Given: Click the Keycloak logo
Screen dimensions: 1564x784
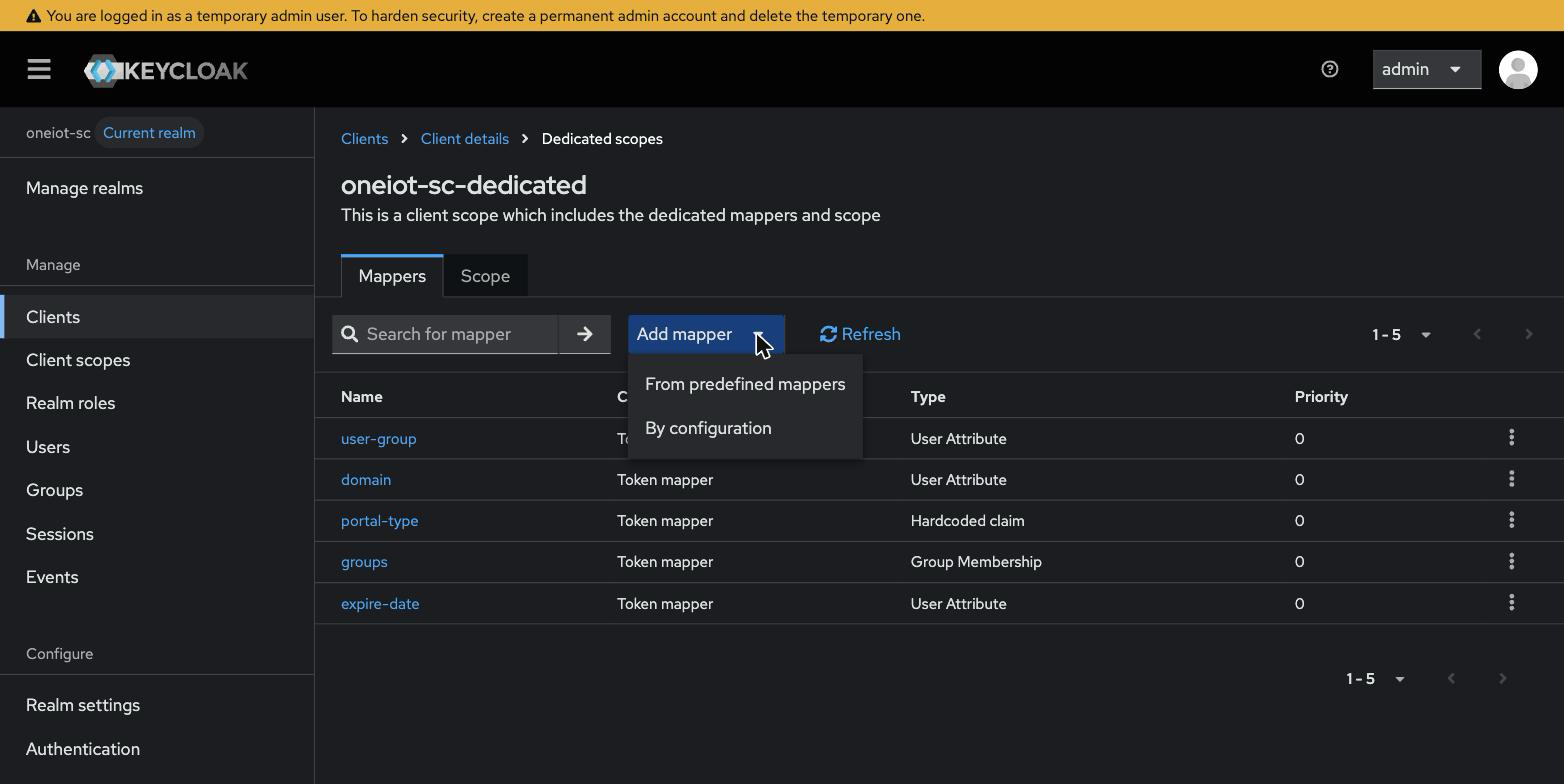Looking at the screenshot, I should click(166, 70).
